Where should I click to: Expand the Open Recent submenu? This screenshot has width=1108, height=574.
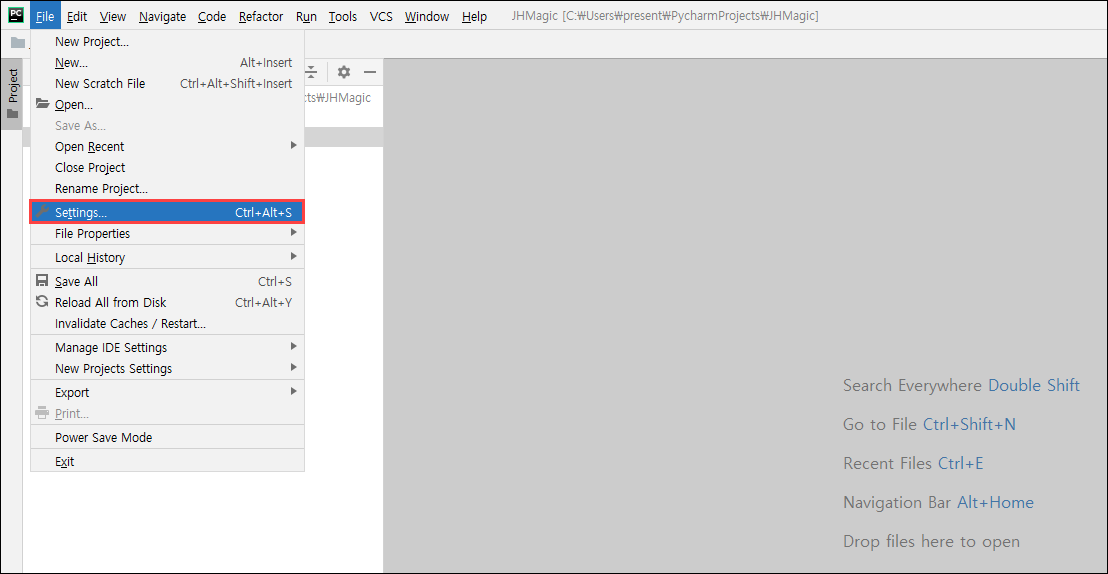pos(167,146)
